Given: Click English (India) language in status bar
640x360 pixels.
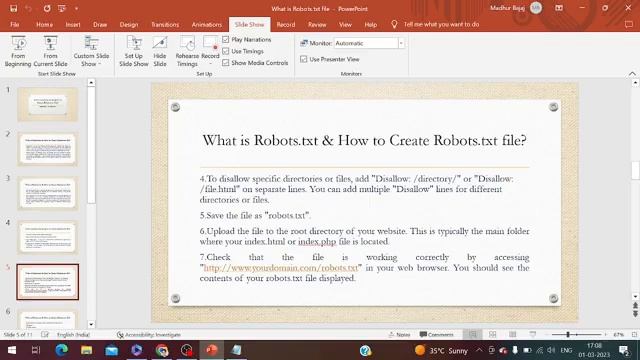Looking at the screenshot, I should (73, 335).
